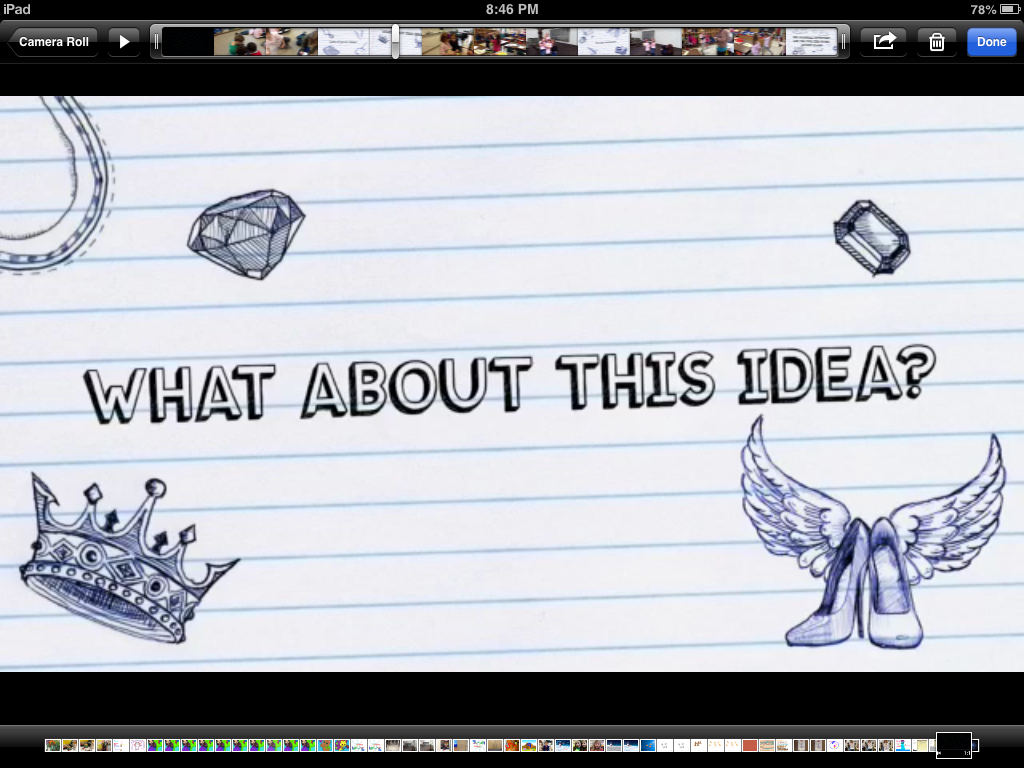Tap the blue Done button

tap(991, 42)
